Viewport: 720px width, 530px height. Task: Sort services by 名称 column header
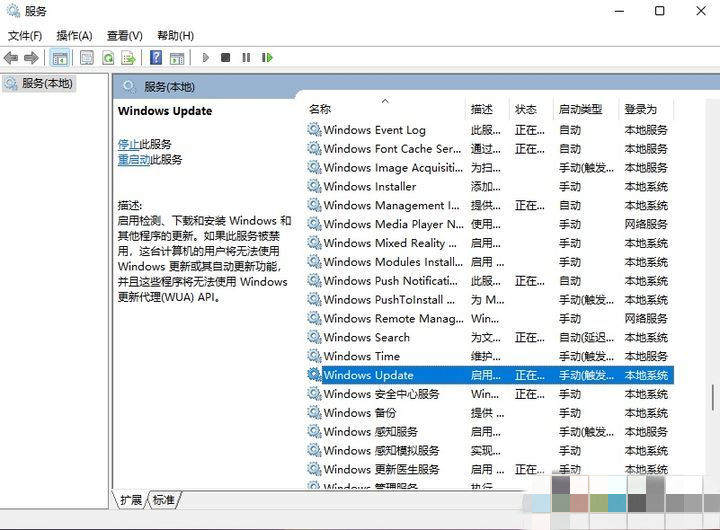(x=320, y=109)
